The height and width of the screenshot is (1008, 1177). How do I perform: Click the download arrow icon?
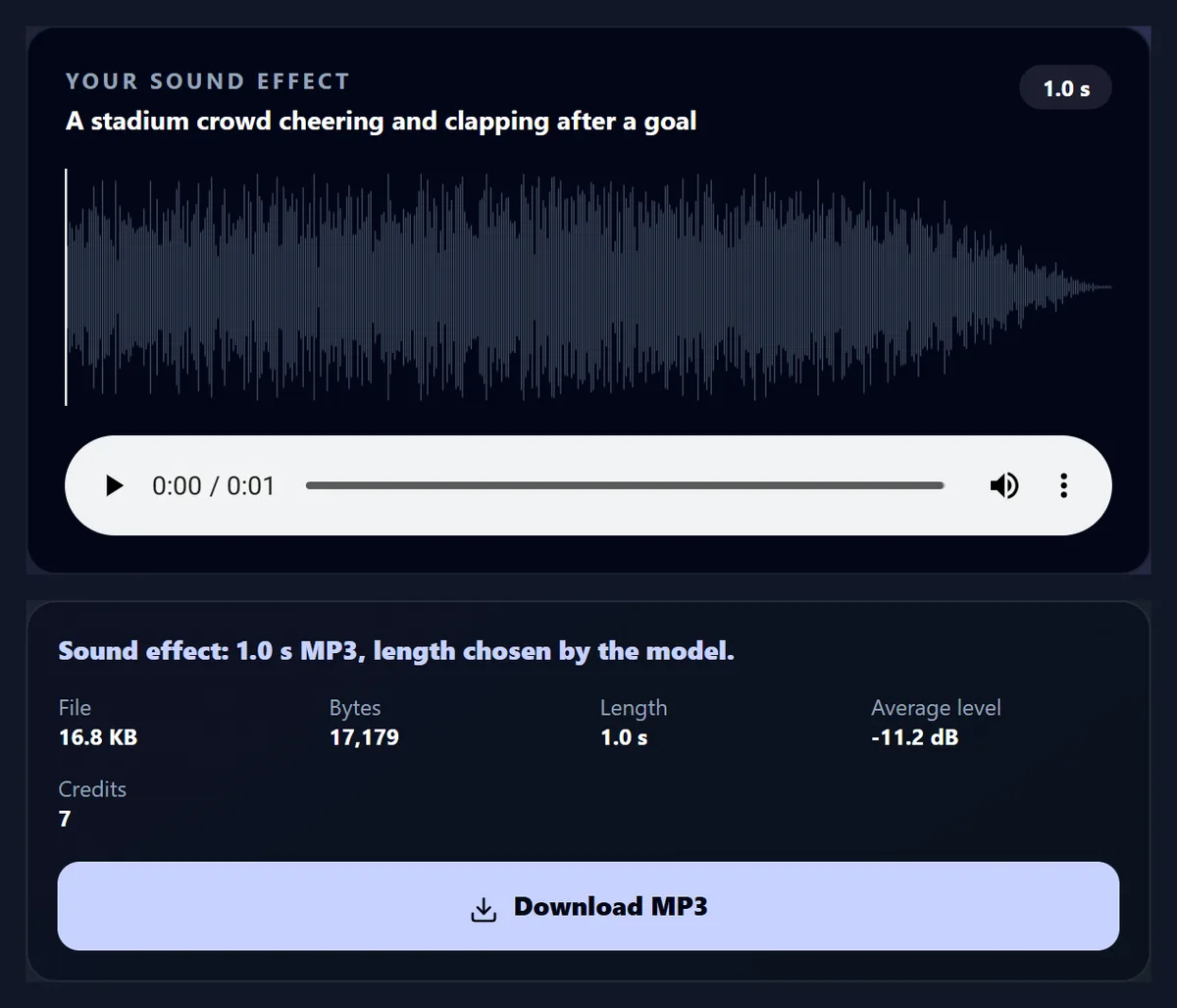(x=484, y=908)
